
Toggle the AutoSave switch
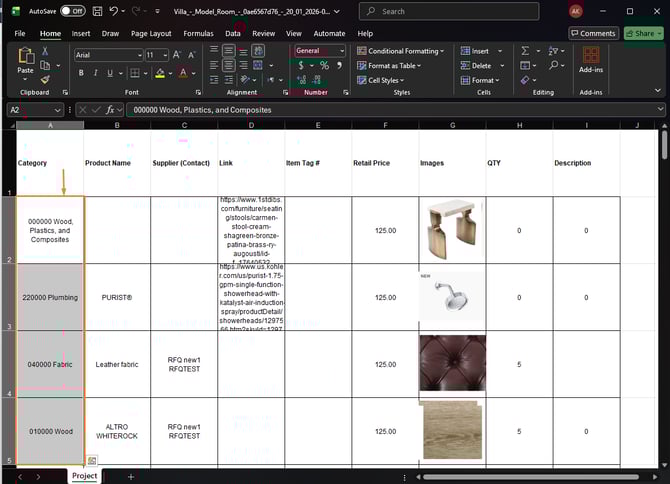click(72, 11)
